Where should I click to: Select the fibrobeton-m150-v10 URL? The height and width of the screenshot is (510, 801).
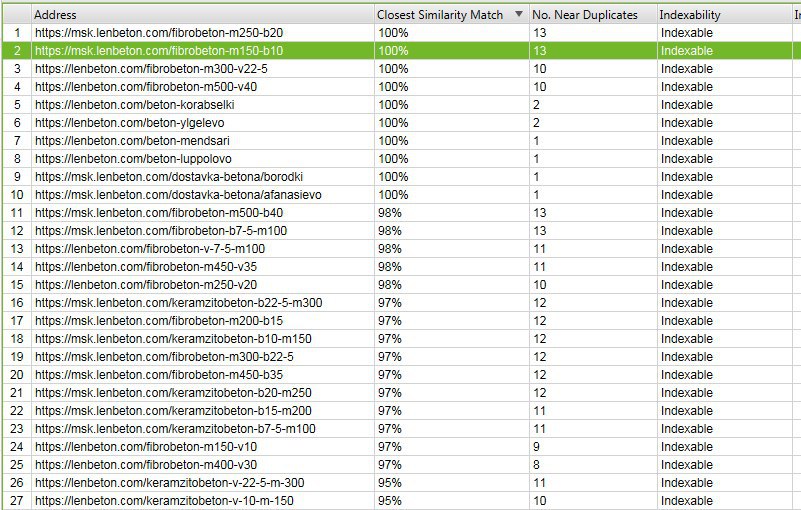pyautogui.click(x=146, y=447)
